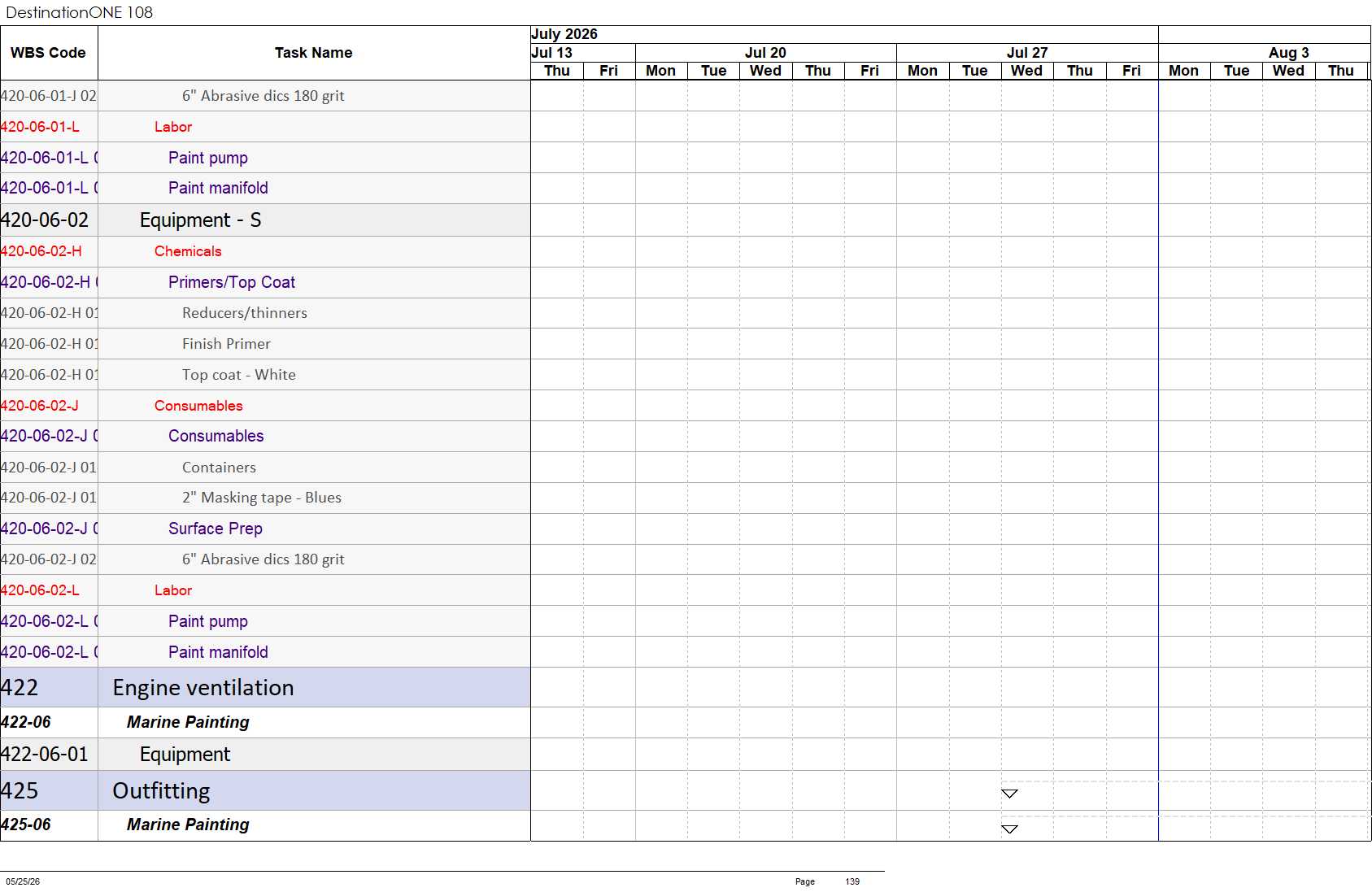Select Paint manifold in the 420-06-02-L row
The height and width of the screenshot is (892, 1372).
218,652
